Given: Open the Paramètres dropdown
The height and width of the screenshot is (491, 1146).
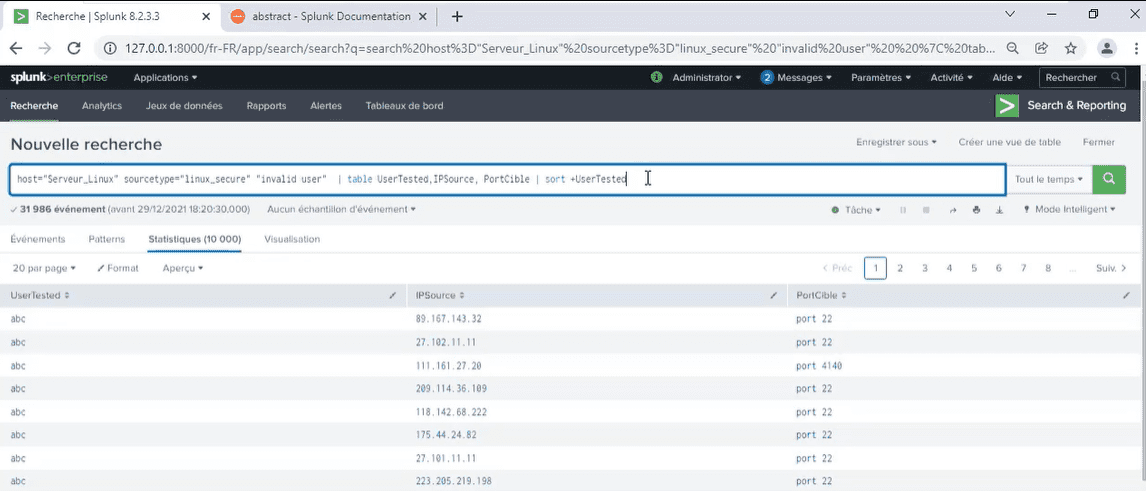Looking at the screenshot, I should 881,77.
